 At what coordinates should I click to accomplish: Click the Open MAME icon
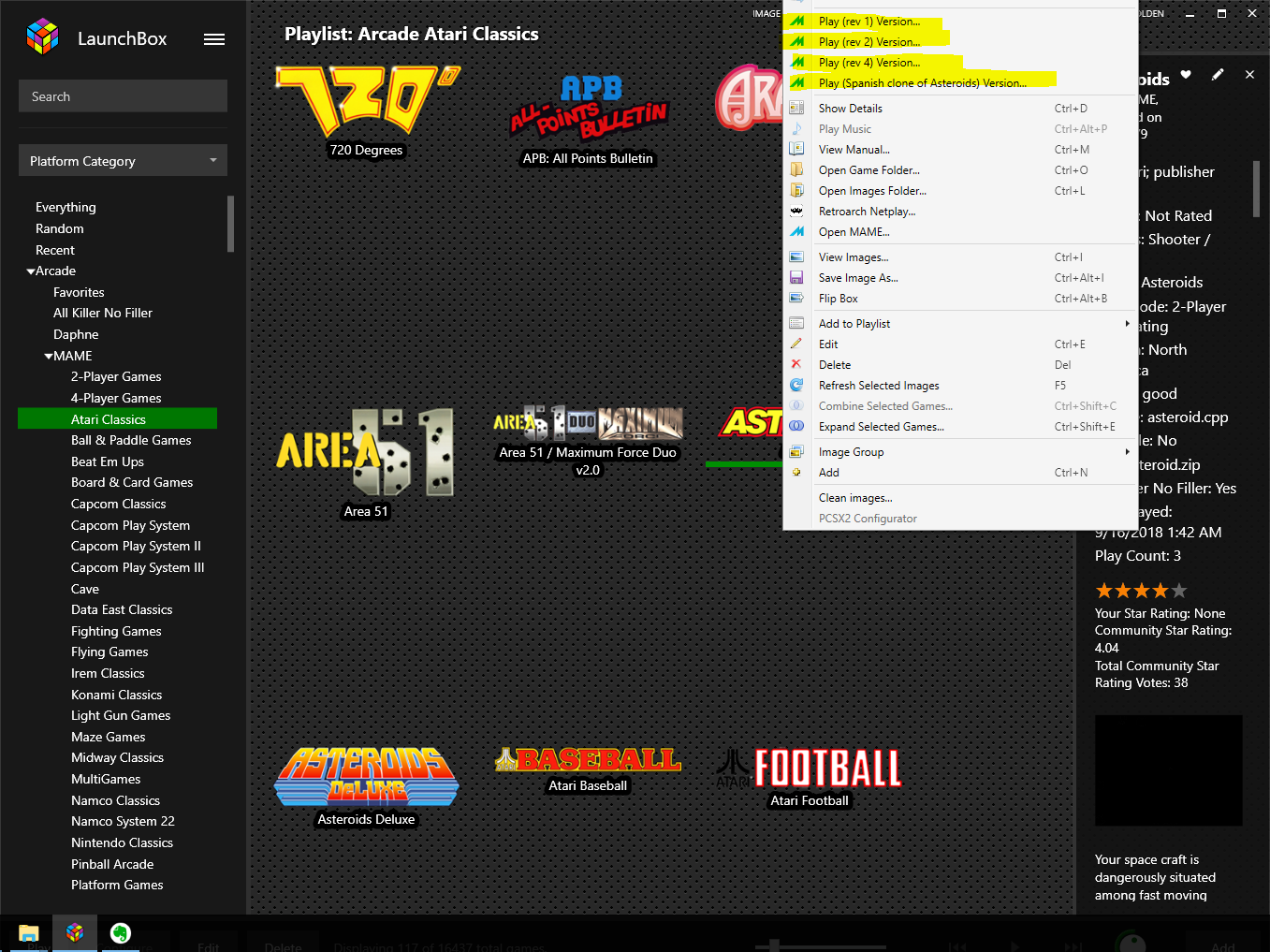pos(796,231)
